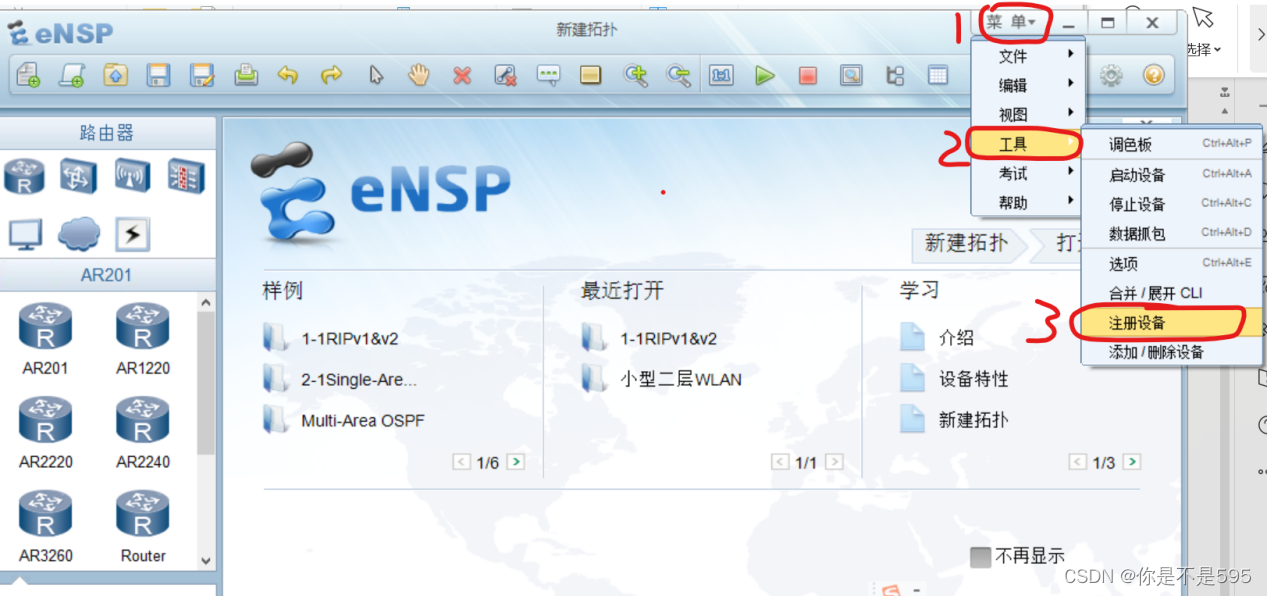Screen dimensions: 1267x596
Task: Reset zoom with the 1:1 icon
Action: point(722,75)
